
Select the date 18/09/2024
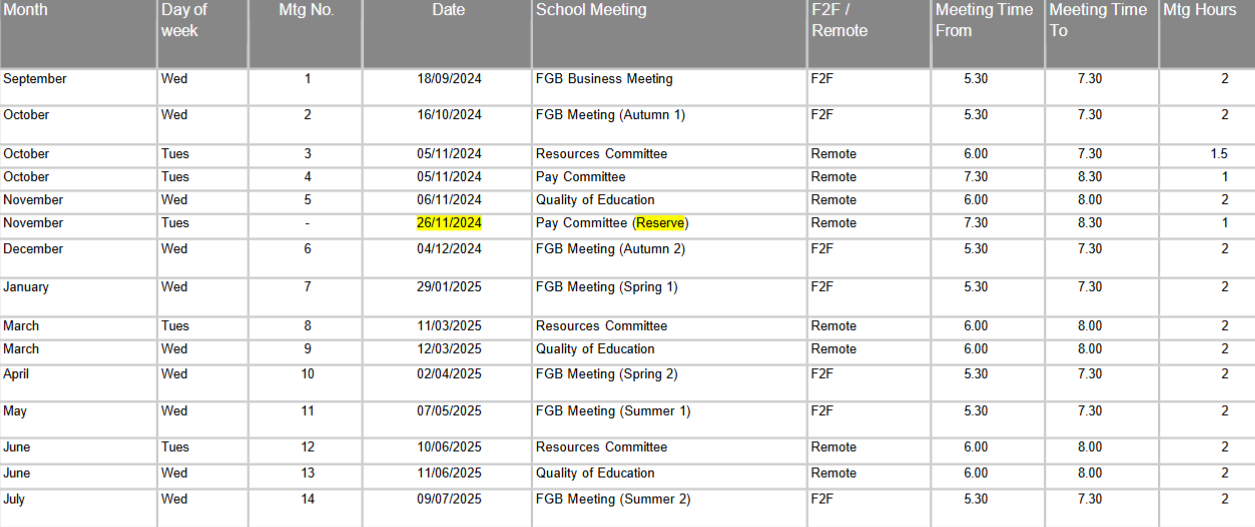[449, 79]
